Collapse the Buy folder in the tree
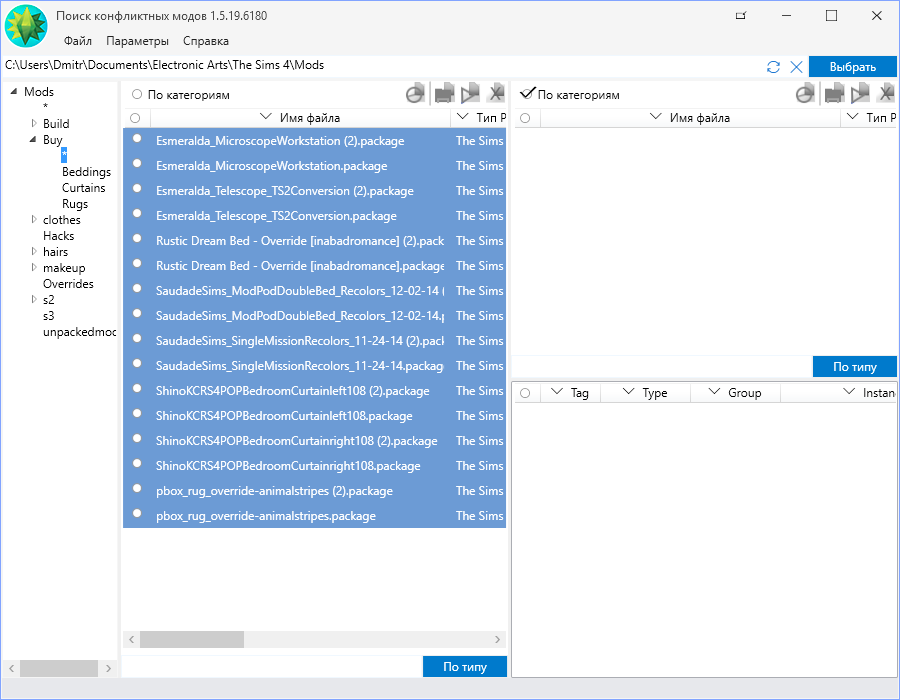 [33, 140]
